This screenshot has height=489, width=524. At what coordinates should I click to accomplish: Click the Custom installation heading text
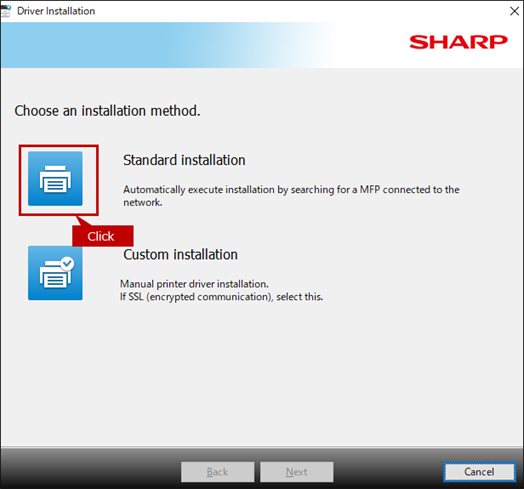pos(180,255)
